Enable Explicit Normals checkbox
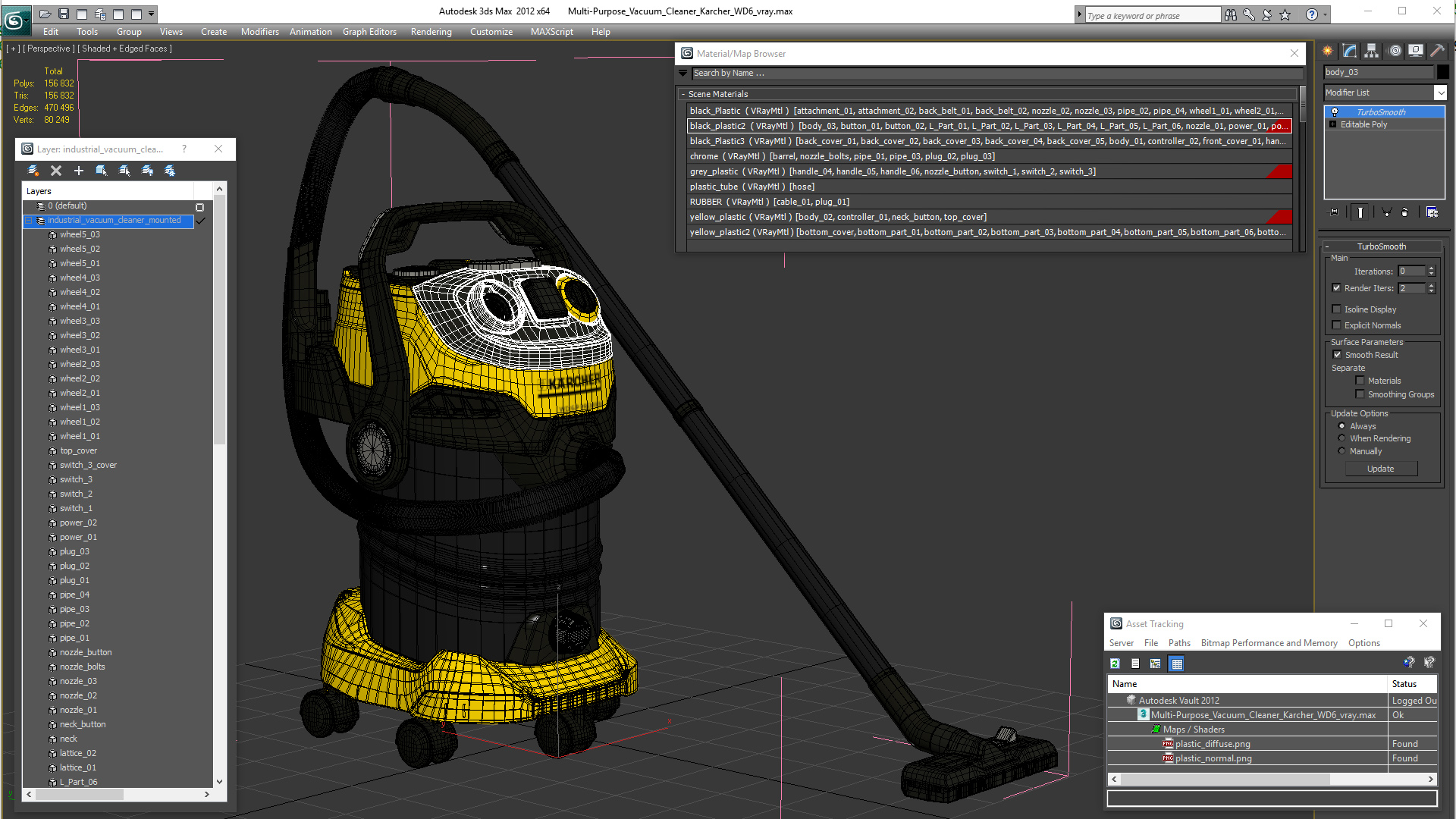The width and height of the screenshot is (1456, 819). tap(1337, 325)
